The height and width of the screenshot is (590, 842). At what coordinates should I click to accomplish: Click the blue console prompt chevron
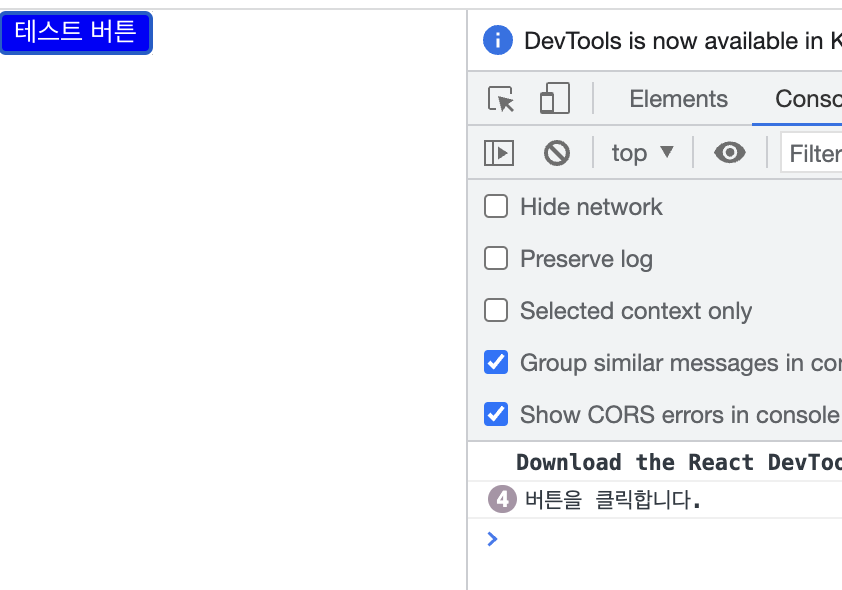pyautogui.click(x=491, y=539)
